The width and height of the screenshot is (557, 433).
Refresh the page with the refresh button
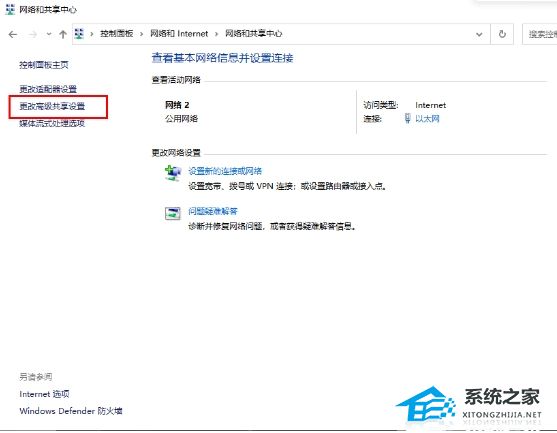[x=502, y=34]
